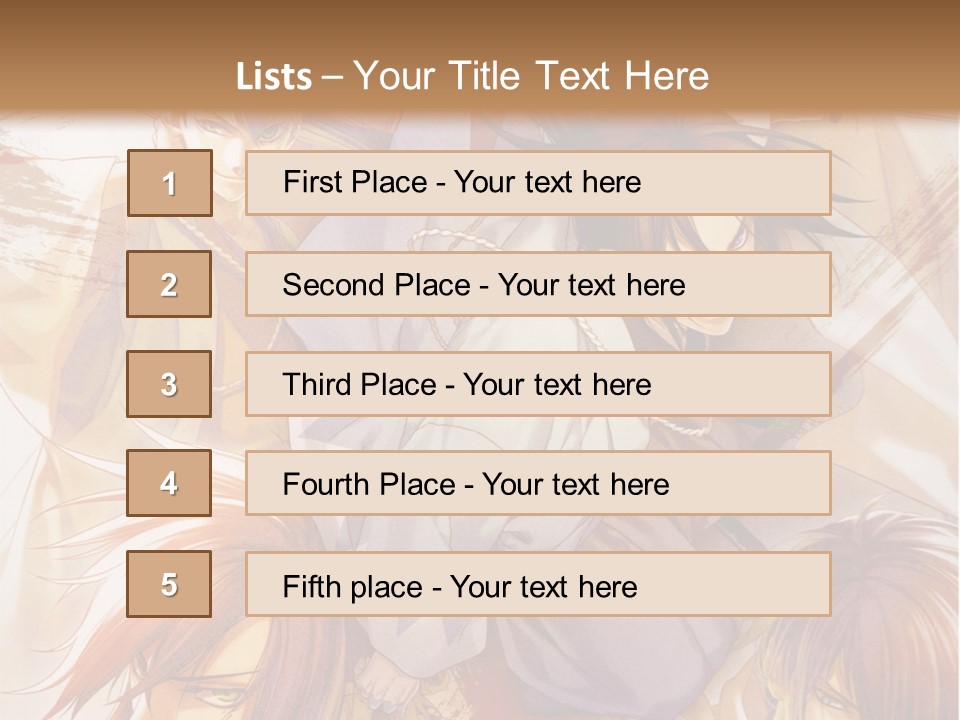Click 'Your text here' in the First Place row
960x720 pixels.
547,183
